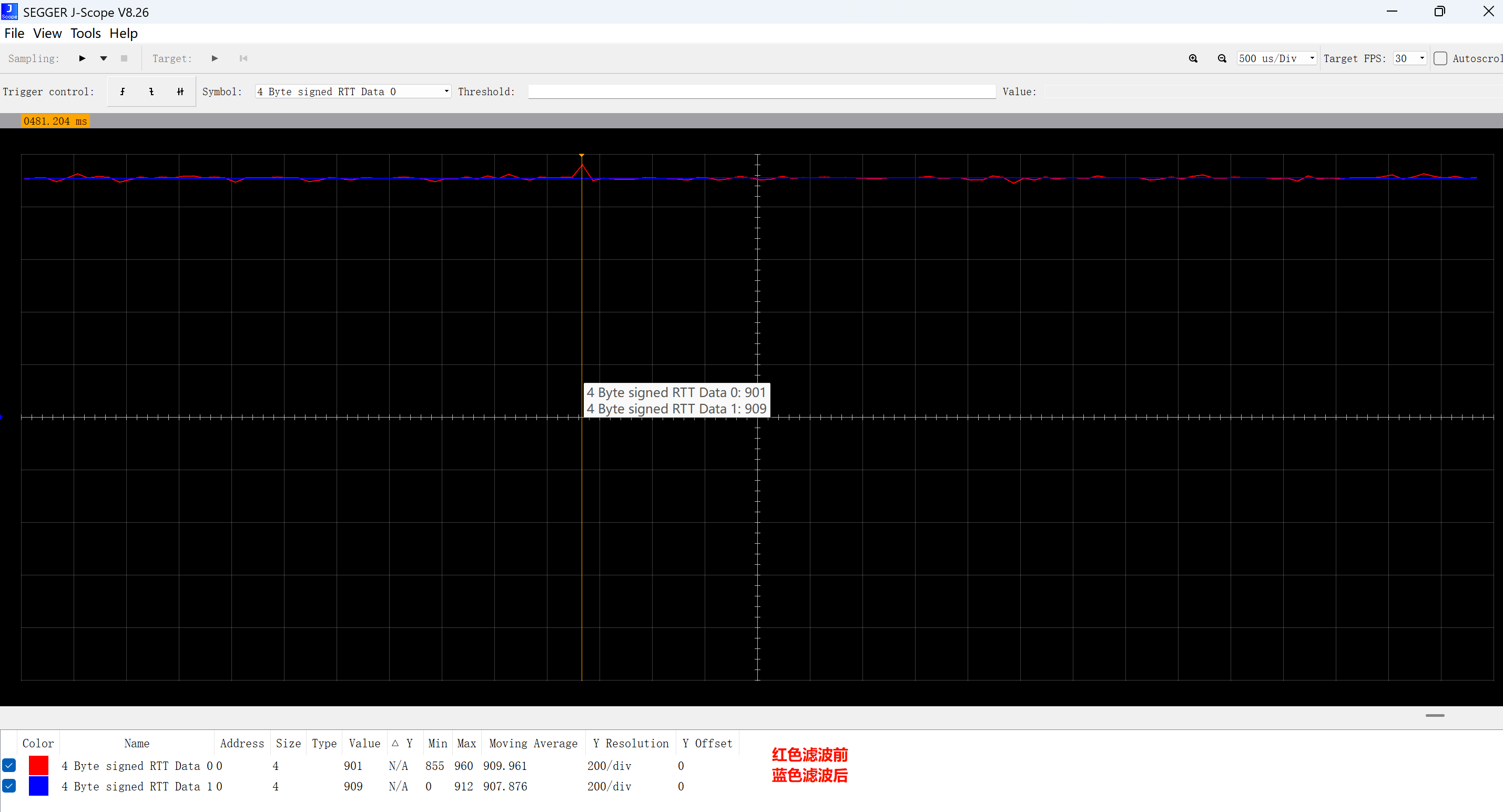Viewport: 1503px width, 812px height.
Task: Enable the Autoscroll checkbox
Action: tap(1440, 58)
